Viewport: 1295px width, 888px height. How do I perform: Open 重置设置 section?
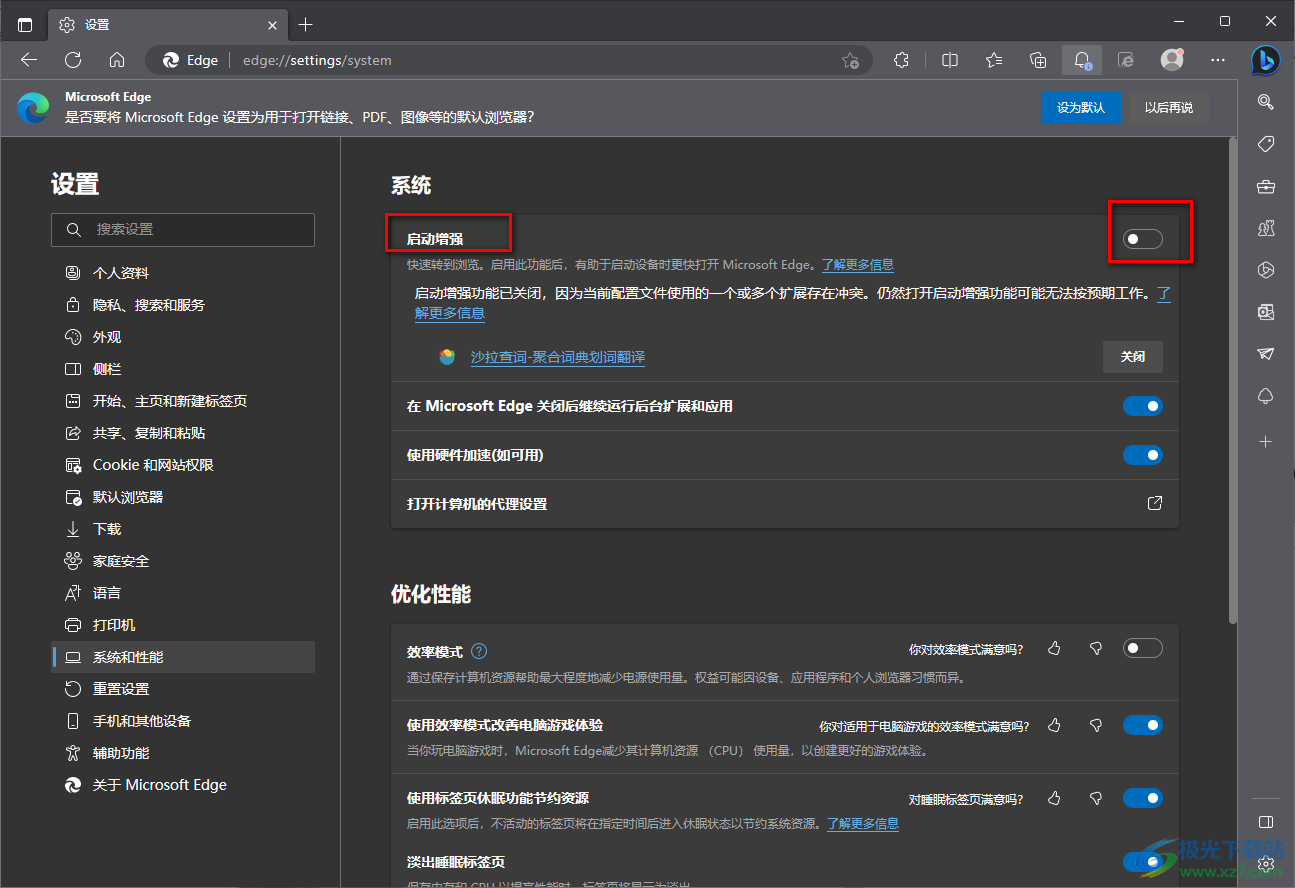tap(183, 689)
